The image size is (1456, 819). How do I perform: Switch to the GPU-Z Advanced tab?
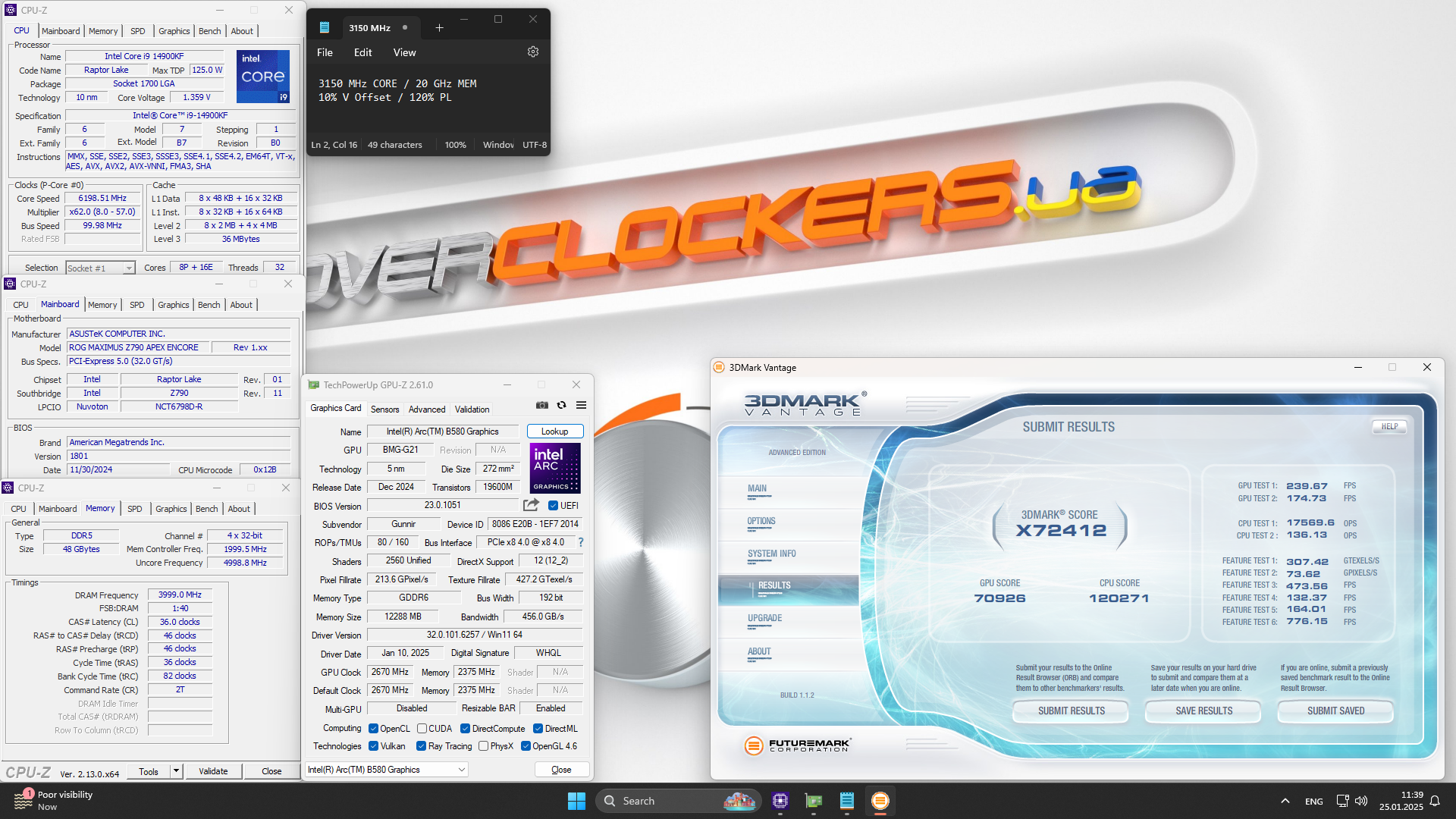click(427, 409)
